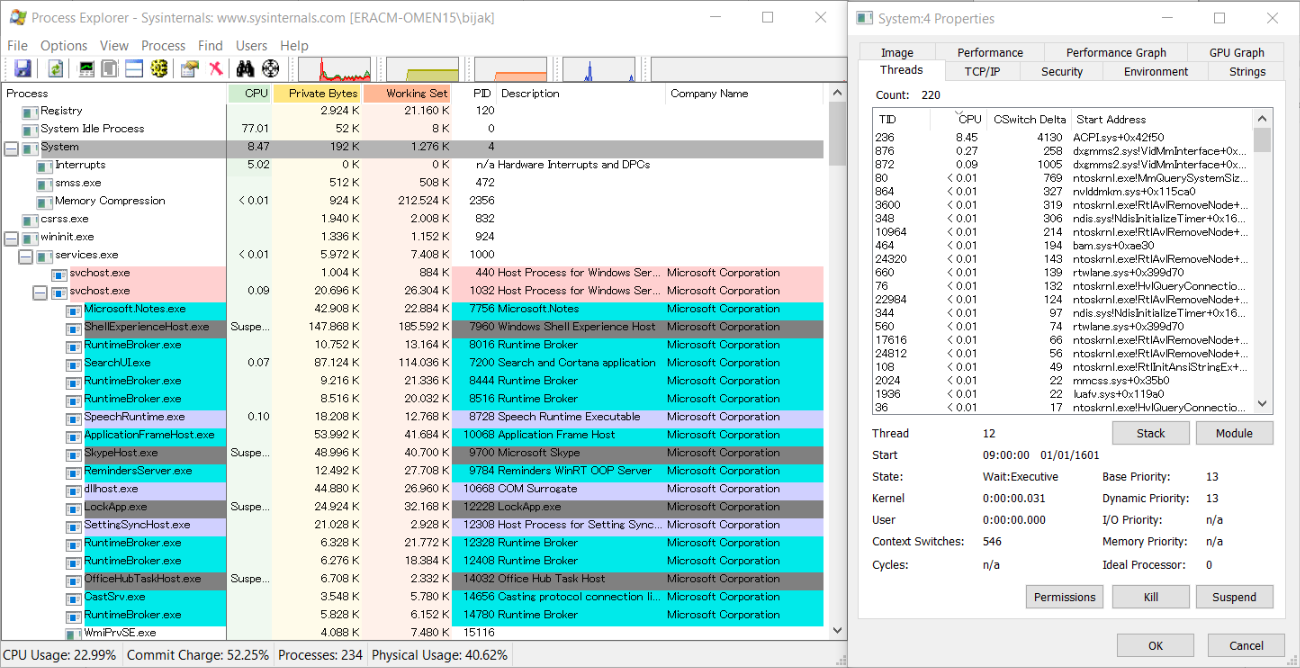
Task: Click the binoculars Find Handle icon
Action: [x=245, y=69]
